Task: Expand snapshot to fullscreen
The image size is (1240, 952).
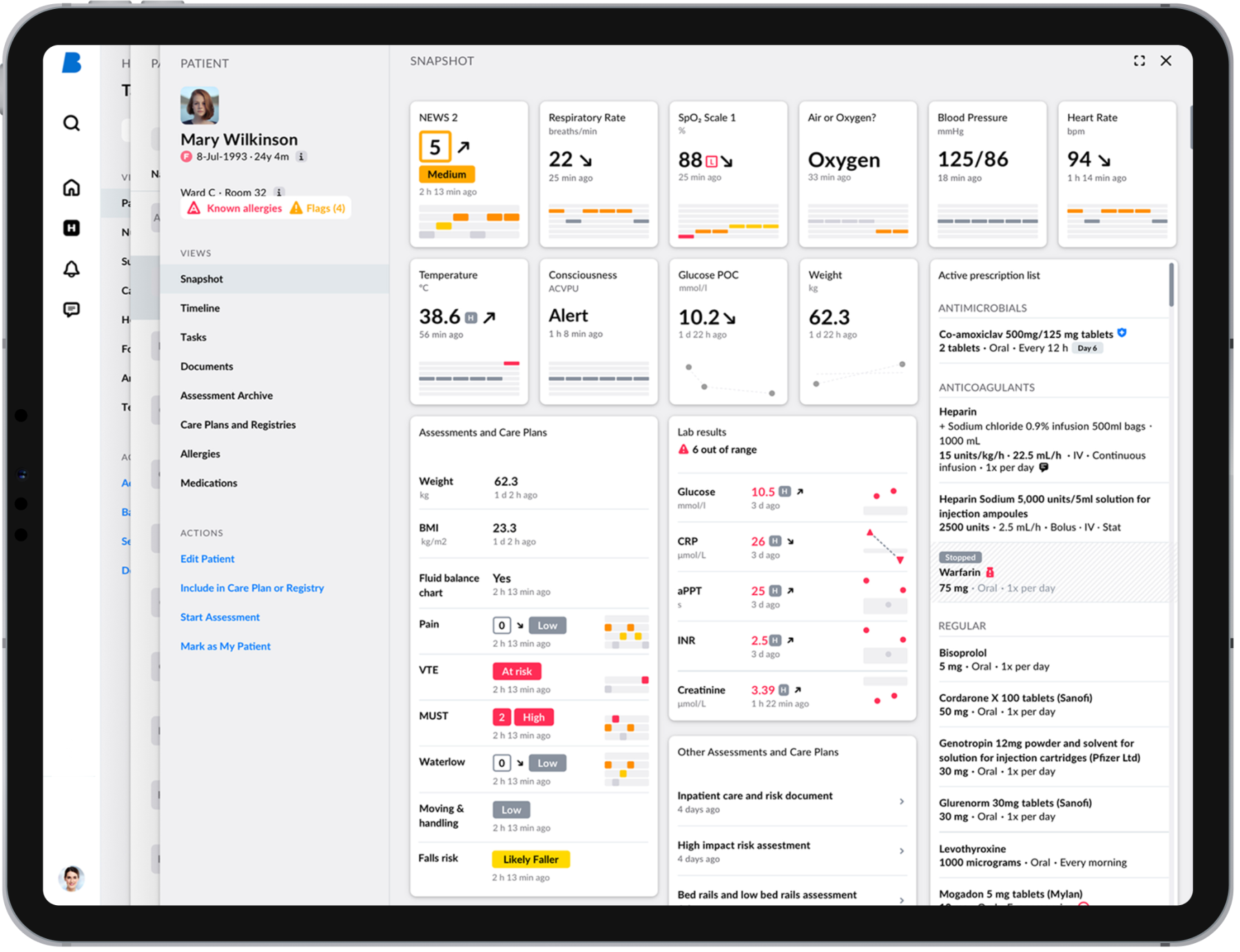Action: pyautogui.click(x=1139, y=61)
